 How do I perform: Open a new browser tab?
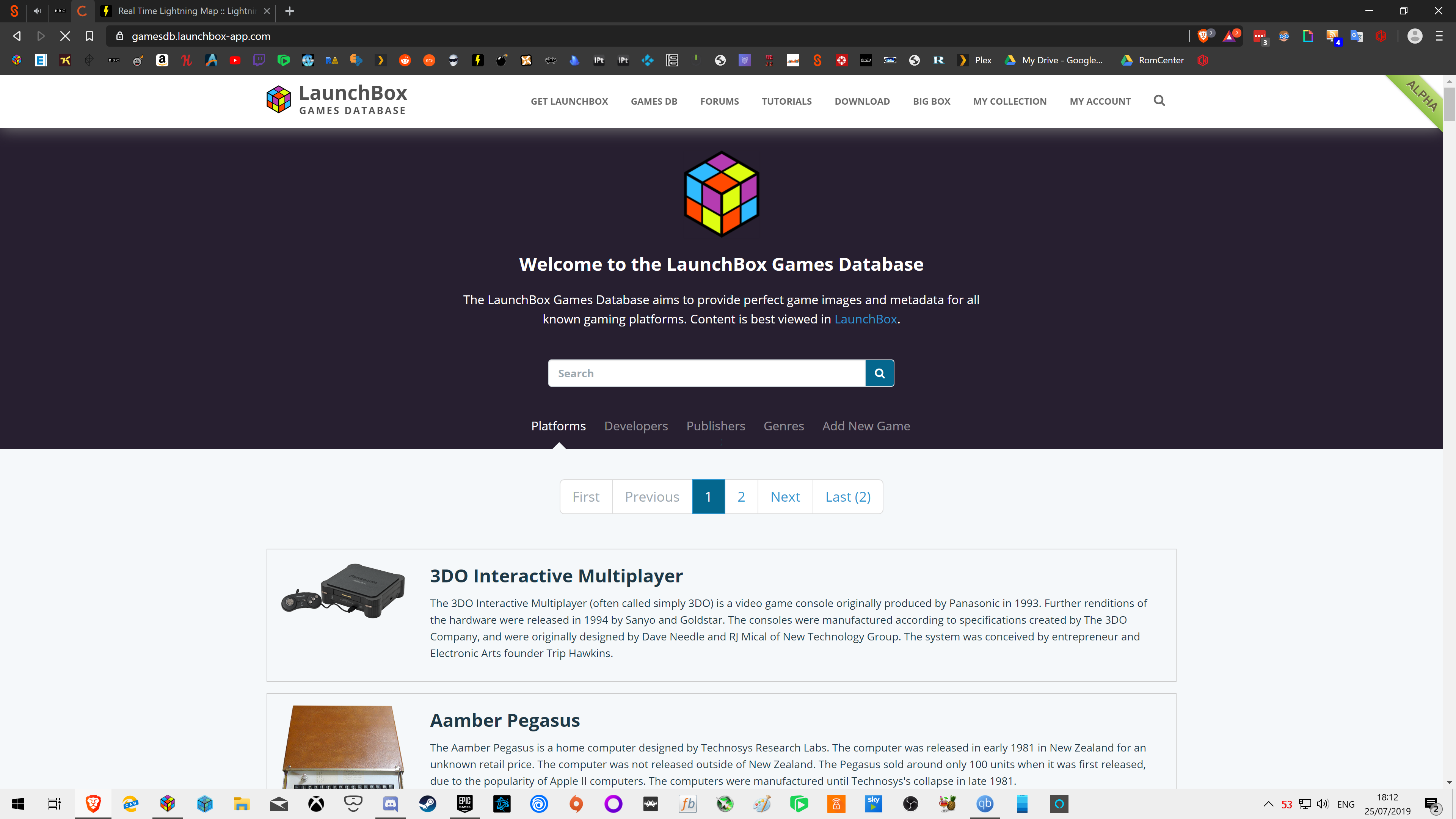point(289,11)
